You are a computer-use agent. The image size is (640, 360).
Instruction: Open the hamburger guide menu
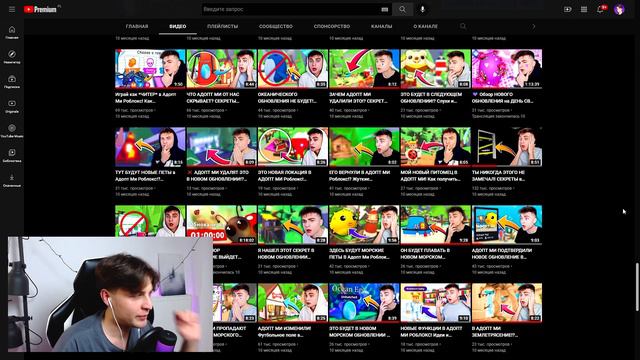pyautogui.click(x=12, y=9)
